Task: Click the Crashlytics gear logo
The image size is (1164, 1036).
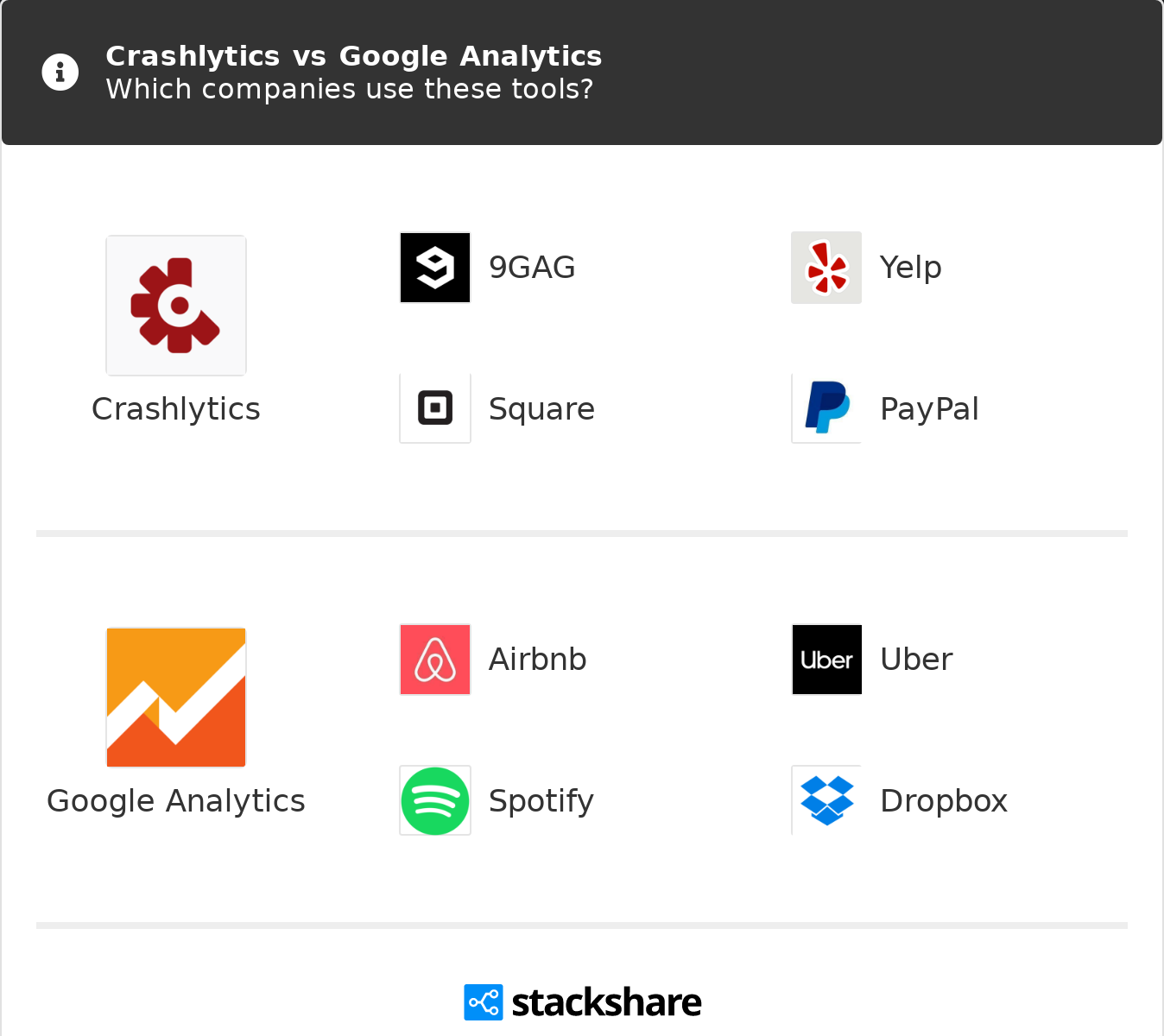Action: [x=176, y=306]
